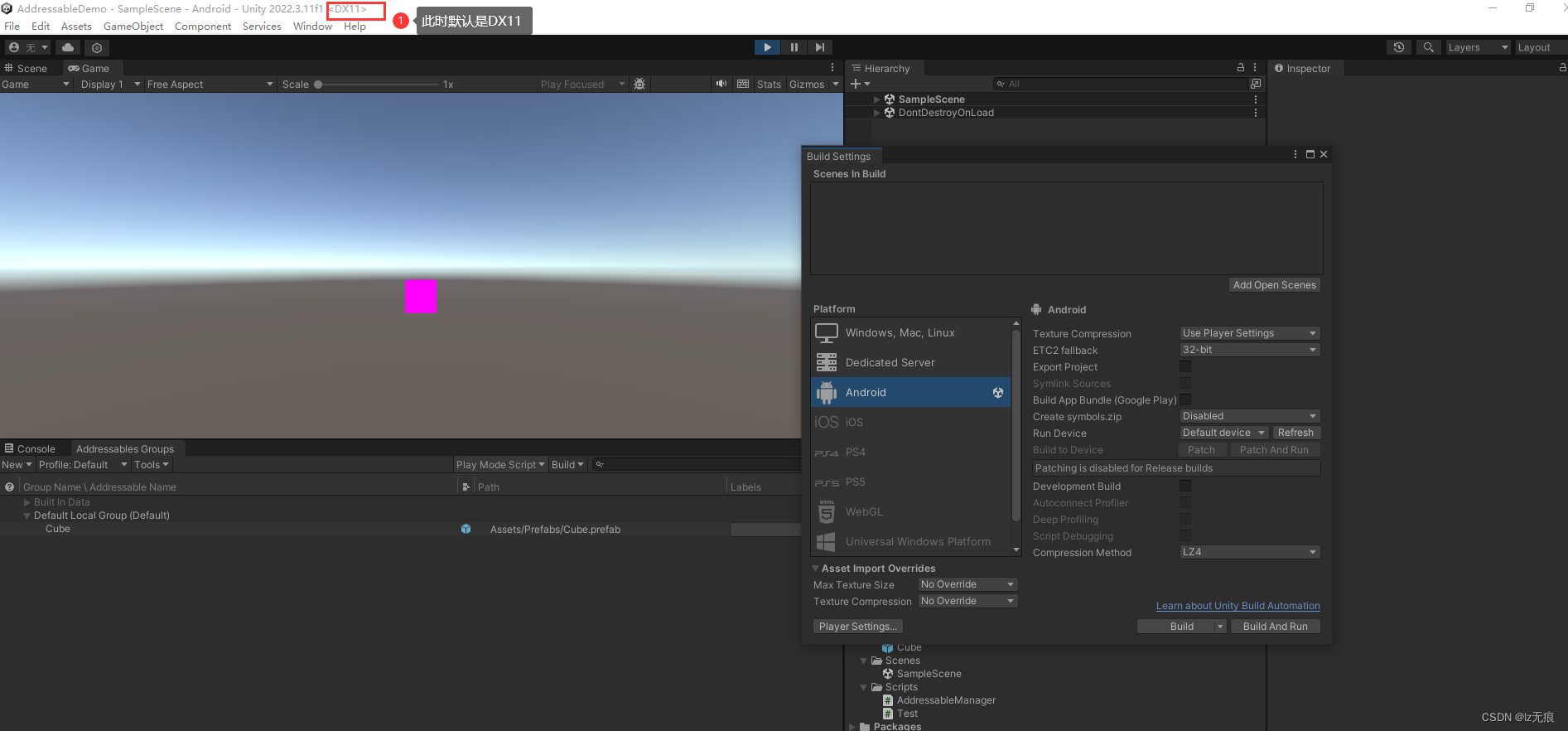Stop play mode with the Play button

tap(767, 47)
